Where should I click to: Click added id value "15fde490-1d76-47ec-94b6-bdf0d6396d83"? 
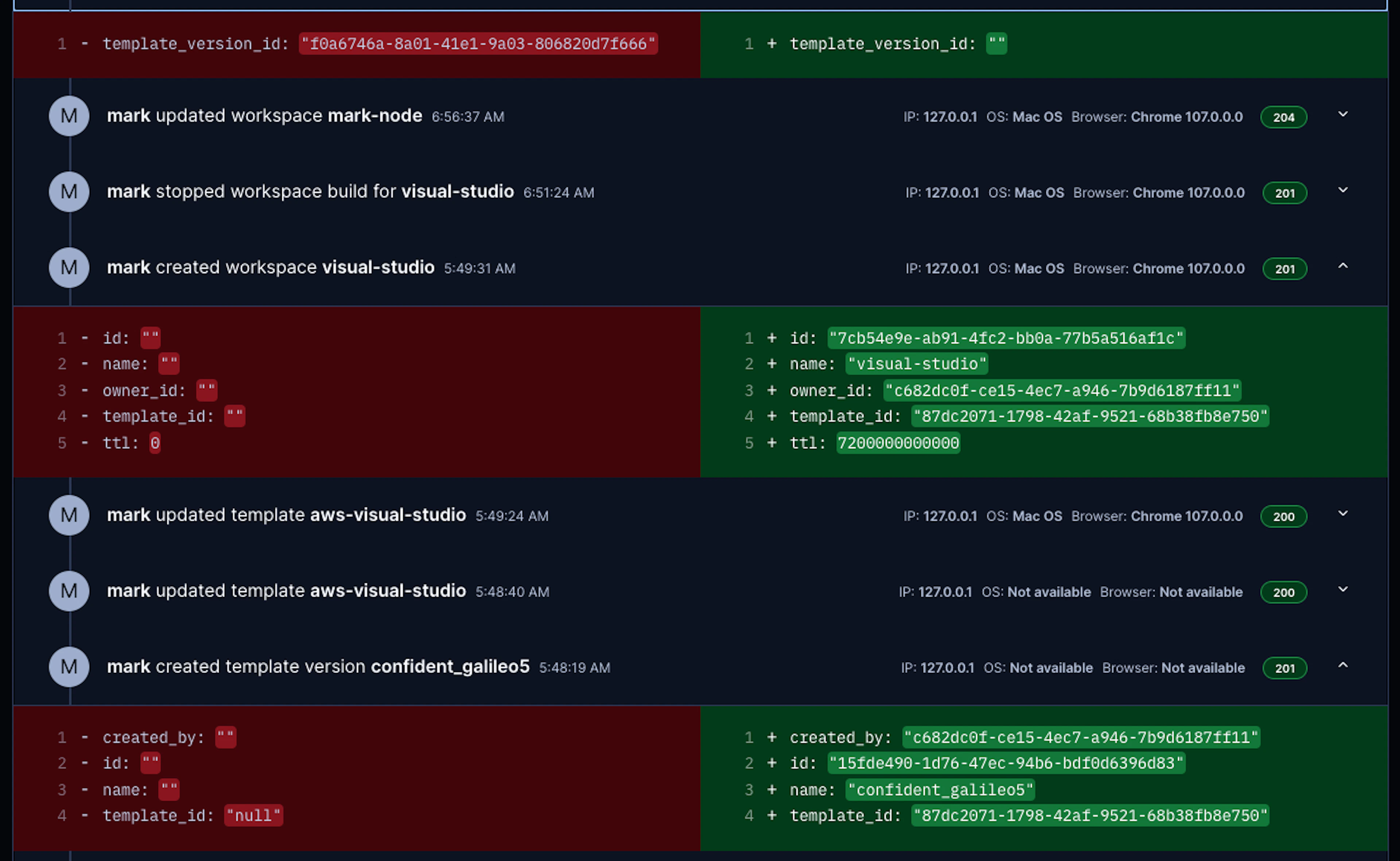coord(1006,763)
